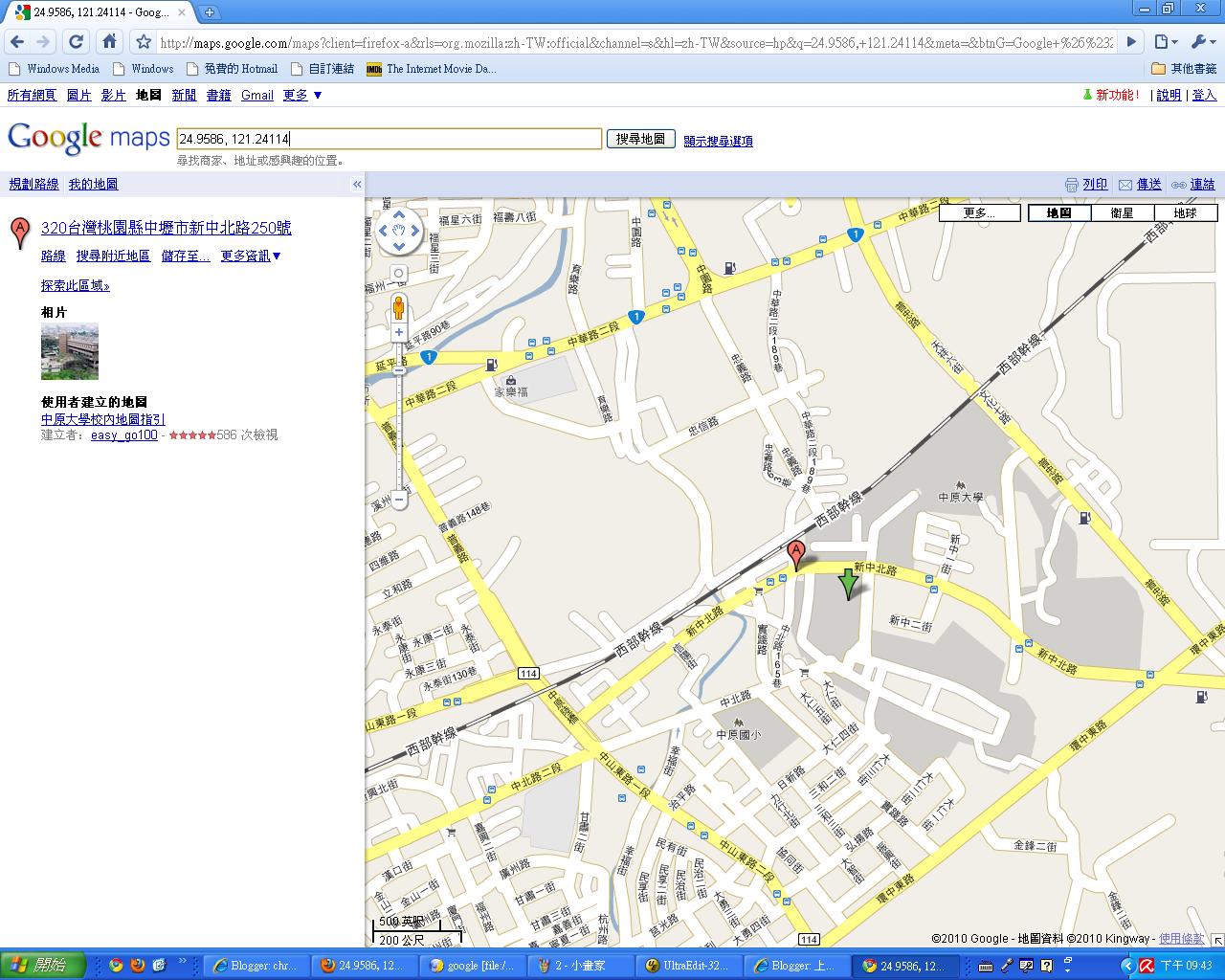Click the Go arrow beside the address bar
1225x980 pixels.
(x=1131, y=42)
